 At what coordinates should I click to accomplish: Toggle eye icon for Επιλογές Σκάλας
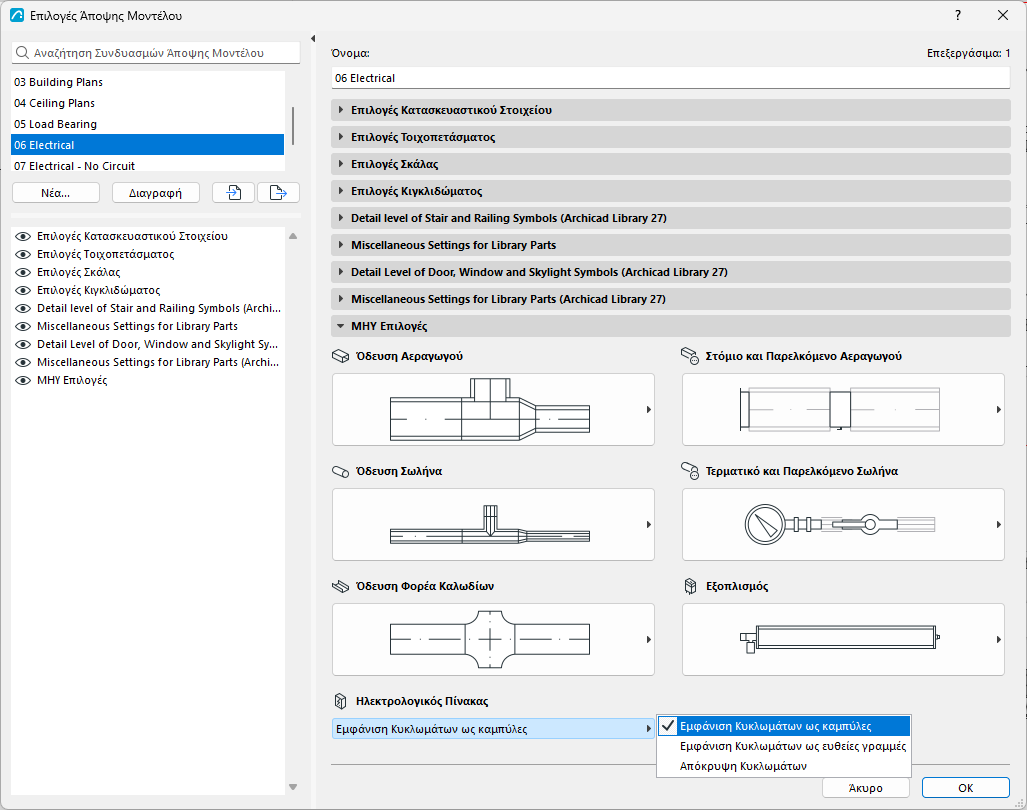23,272
